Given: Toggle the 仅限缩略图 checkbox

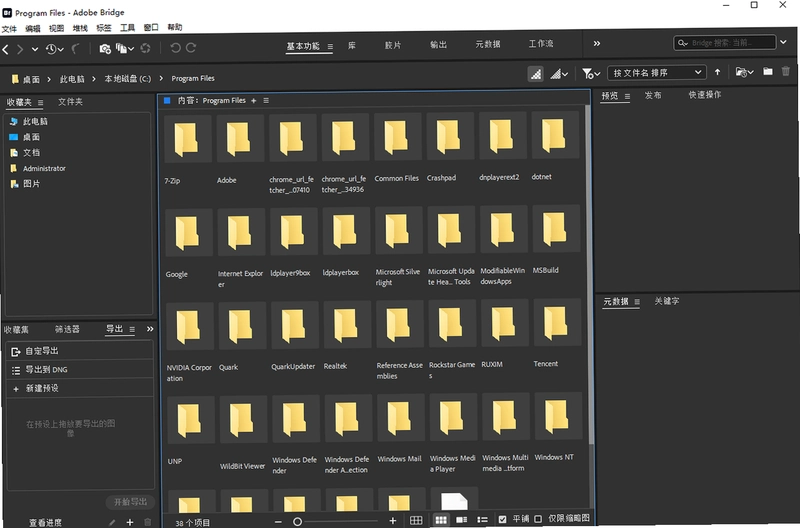Looking at the screenshot, I should pyautogui.click(x=538, y=518).
